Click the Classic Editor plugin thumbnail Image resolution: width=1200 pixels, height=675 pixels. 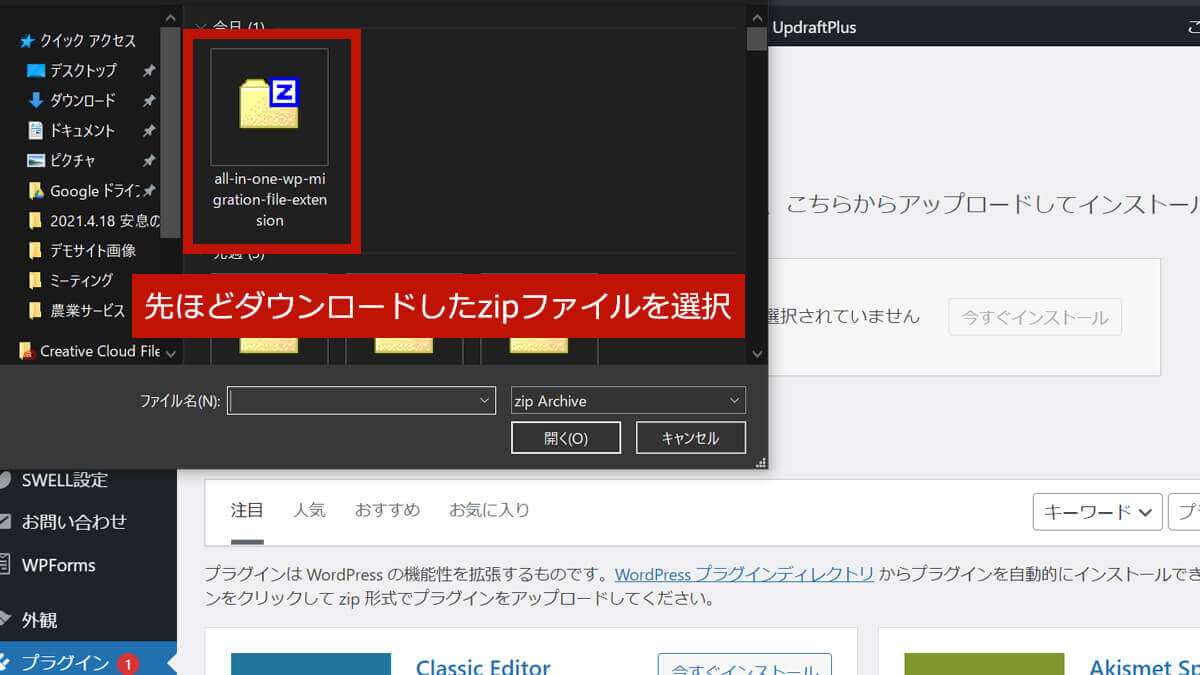[311, 664]
